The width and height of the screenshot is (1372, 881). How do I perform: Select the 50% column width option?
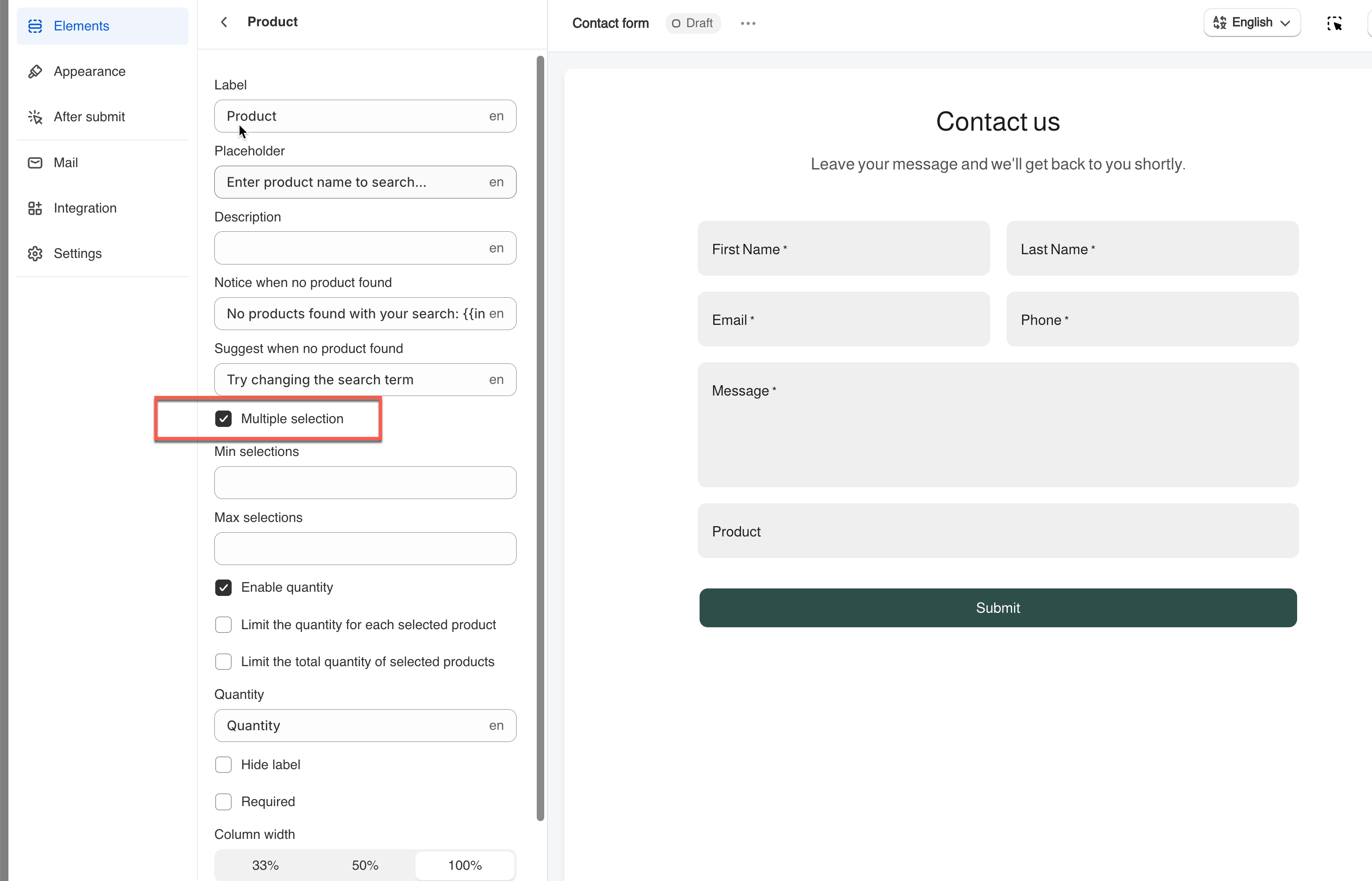365,865
